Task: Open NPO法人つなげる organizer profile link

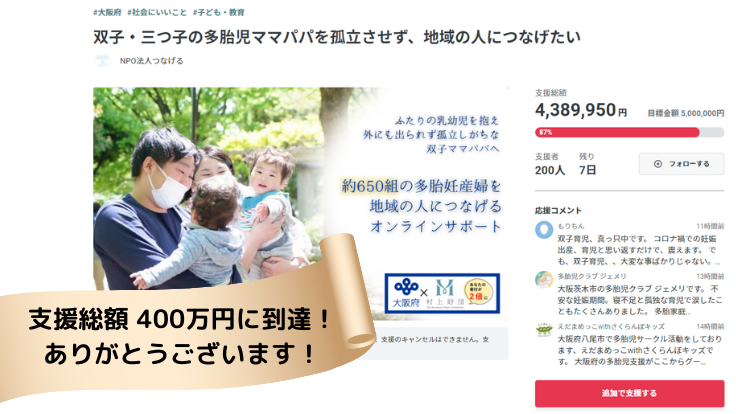Action: pos(151,61)
